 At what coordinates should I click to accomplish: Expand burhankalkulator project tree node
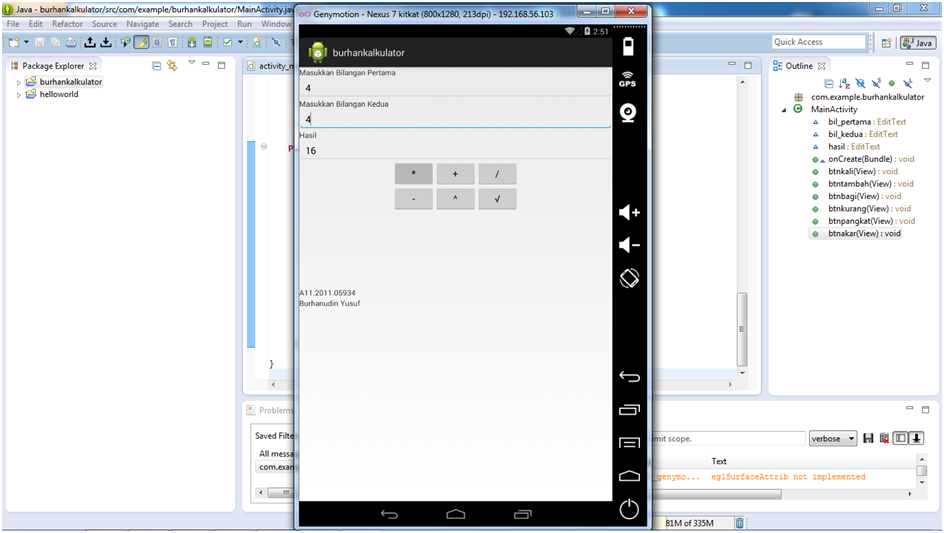19,82
